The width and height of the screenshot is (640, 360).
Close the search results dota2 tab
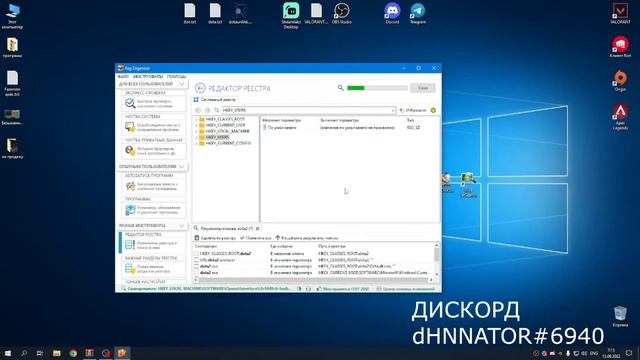pos(258,229)
